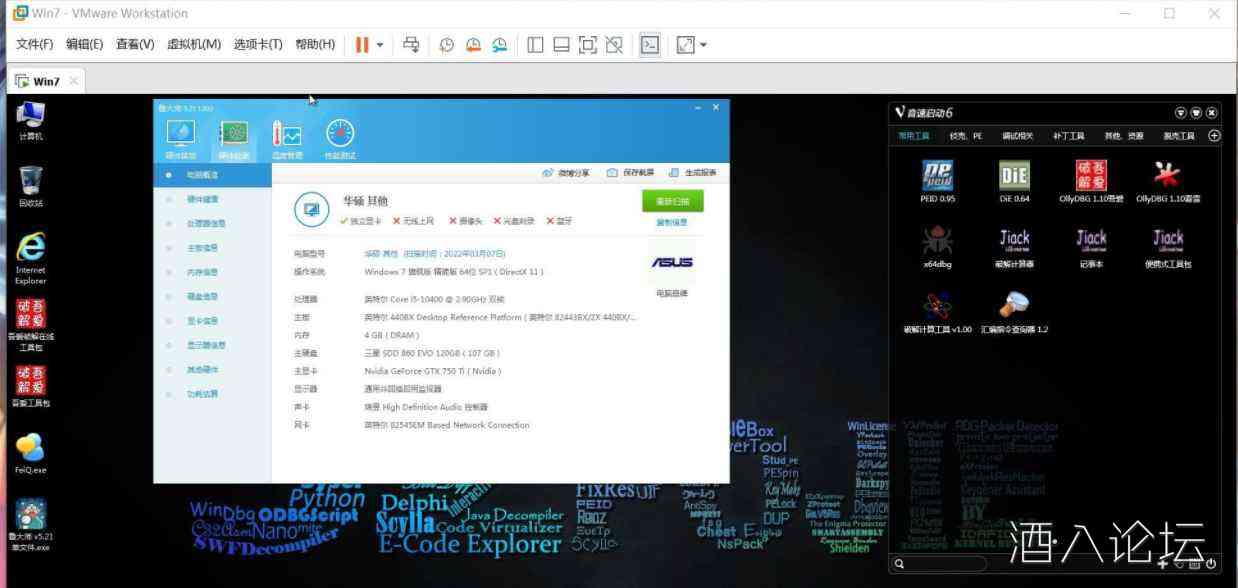Switch to the 补丁工具 launcher tab
Screen dimensions: 1238x588
click(x=1068, y=136)
